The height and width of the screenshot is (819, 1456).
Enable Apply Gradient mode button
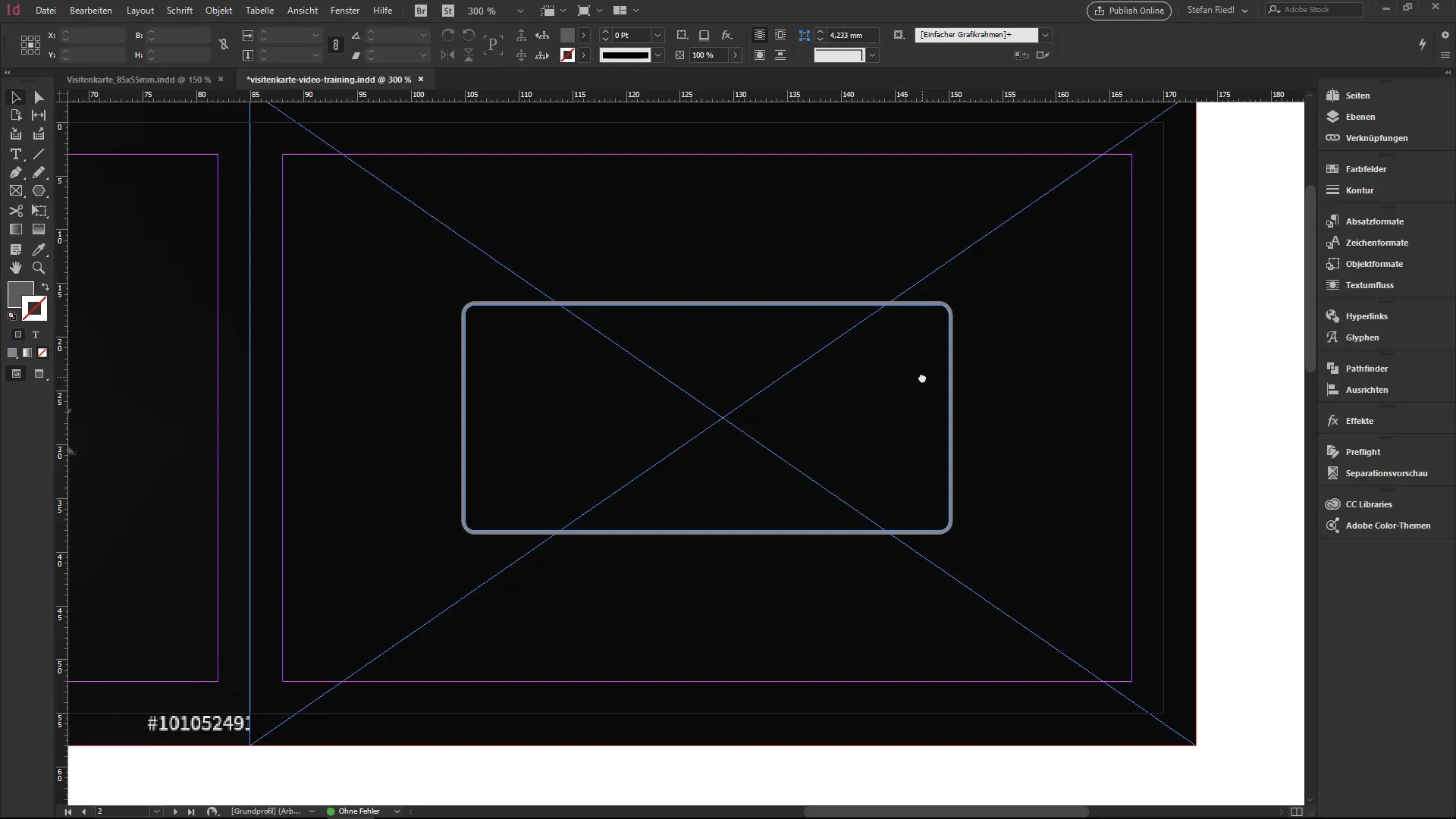click(x=27, y=353)
